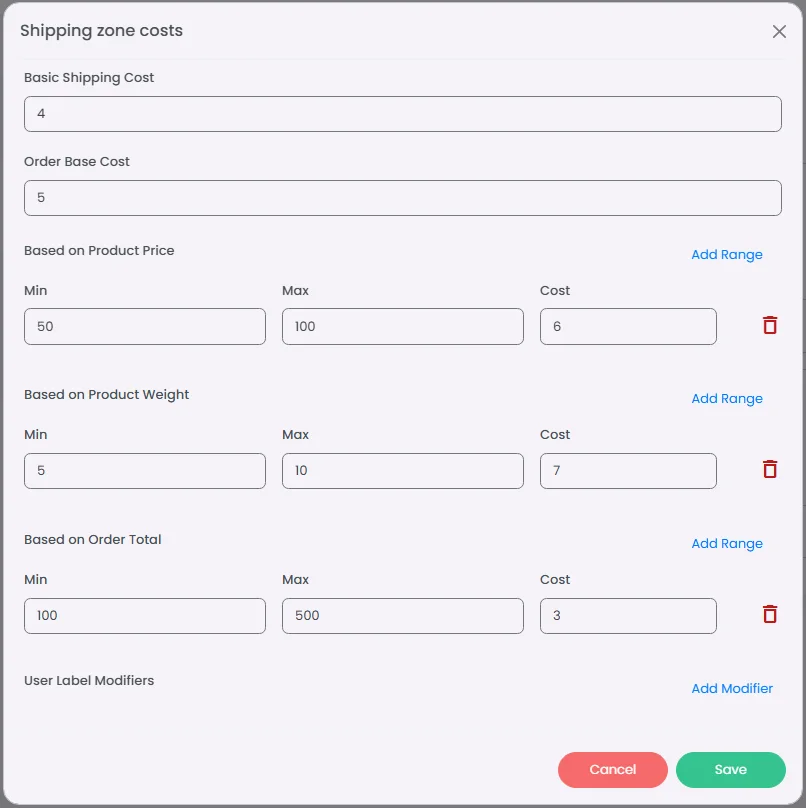Click into the Order Base Cost field

402,198
